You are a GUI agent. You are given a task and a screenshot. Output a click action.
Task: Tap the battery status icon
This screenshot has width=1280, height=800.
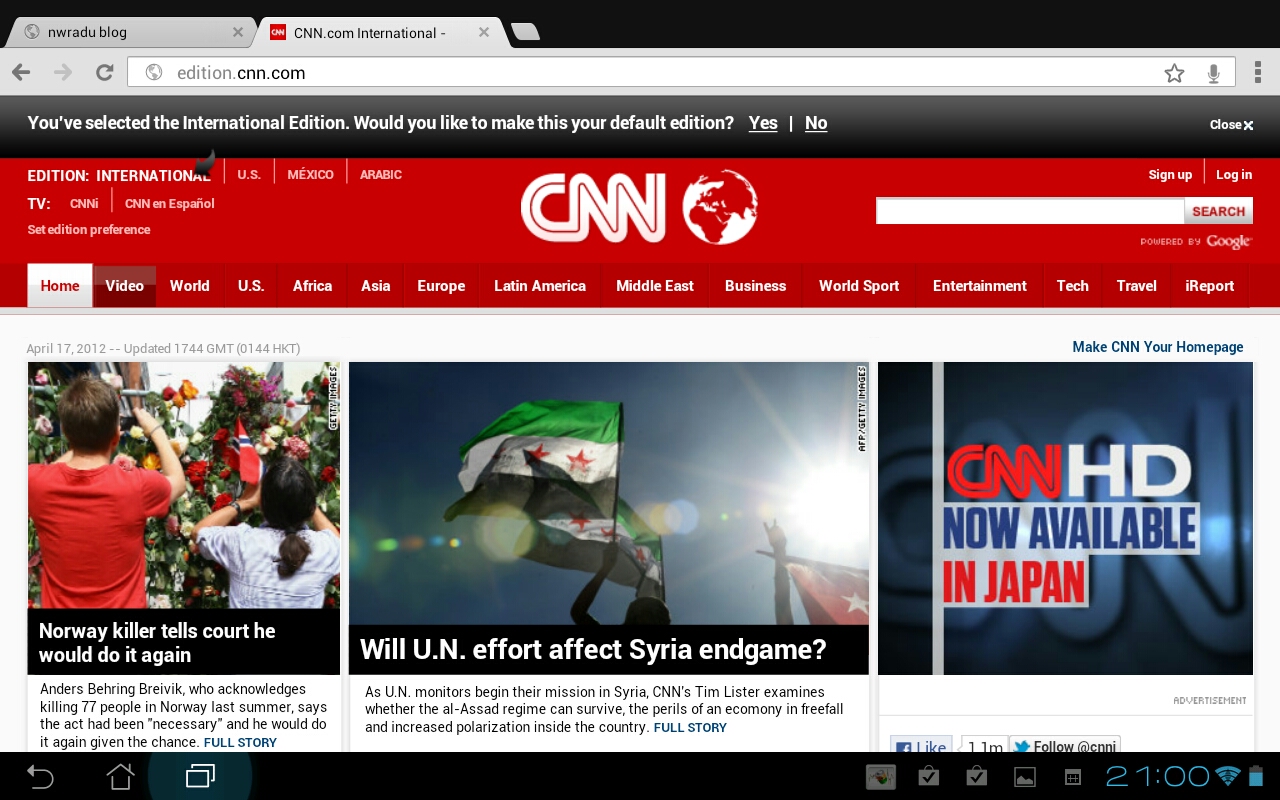(x=1257, y=776)
